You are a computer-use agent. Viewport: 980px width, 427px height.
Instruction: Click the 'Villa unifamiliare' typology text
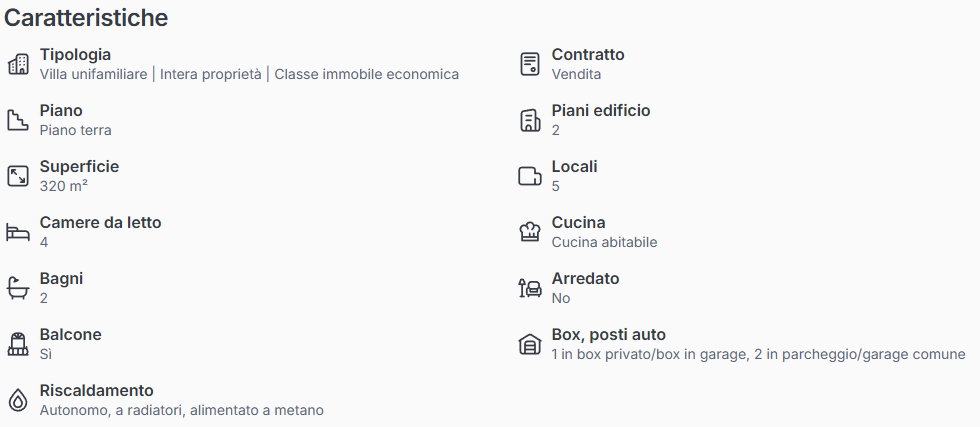[x=93, y=74]
